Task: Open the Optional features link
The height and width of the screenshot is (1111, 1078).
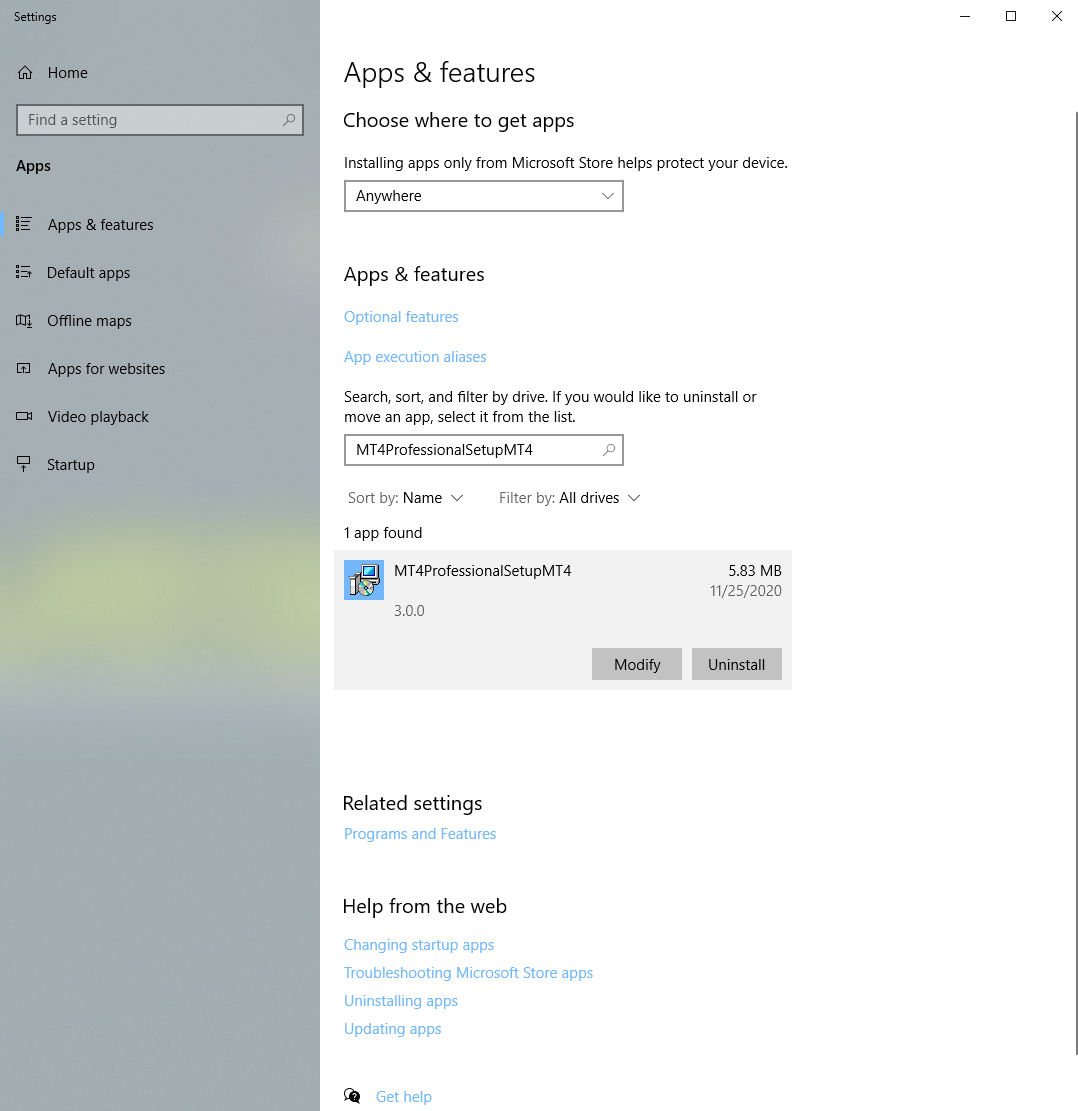Action: [x=401, y=317]
